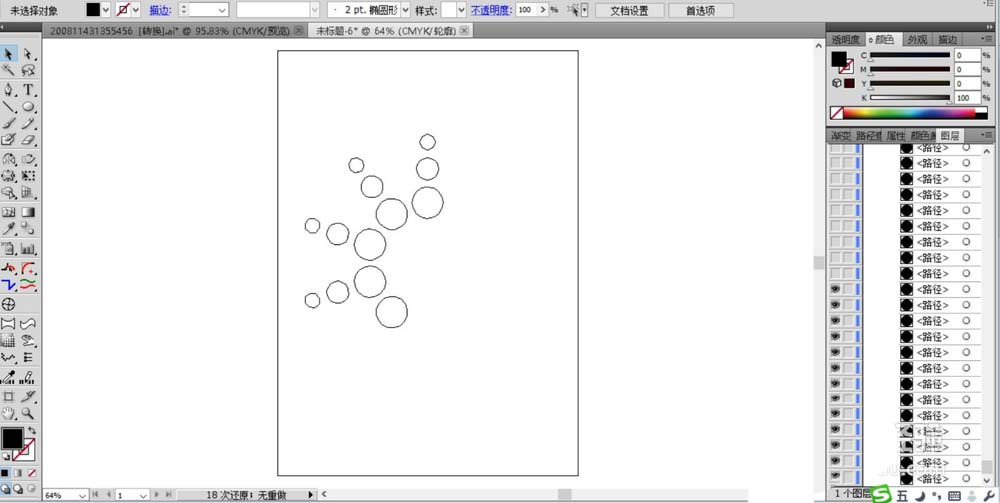Open the artboard number dropdown
1000x503 pixels.
click(x=143, y=495)
